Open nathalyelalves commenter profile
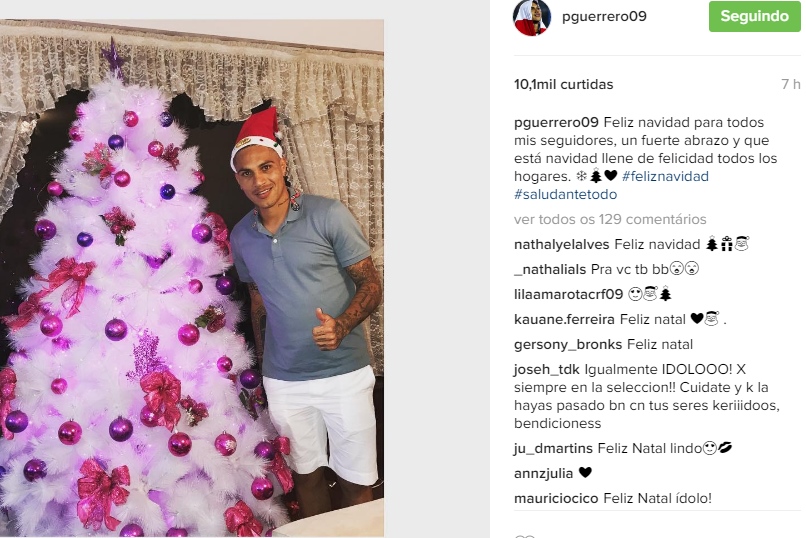The width and height of the screenshot is (806, 538). click(561, 245)
